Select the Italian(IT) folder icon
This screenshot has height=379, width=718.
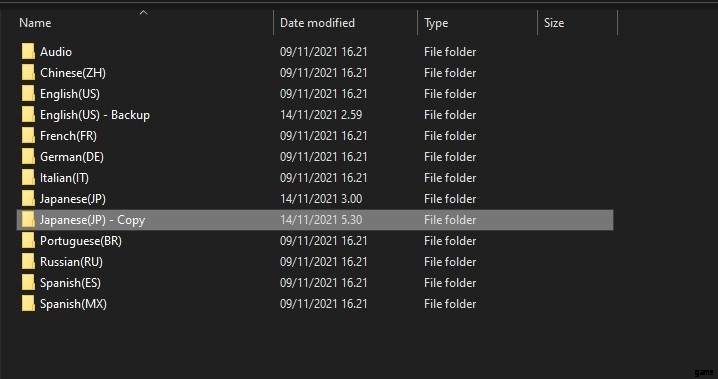pos(28,178)
